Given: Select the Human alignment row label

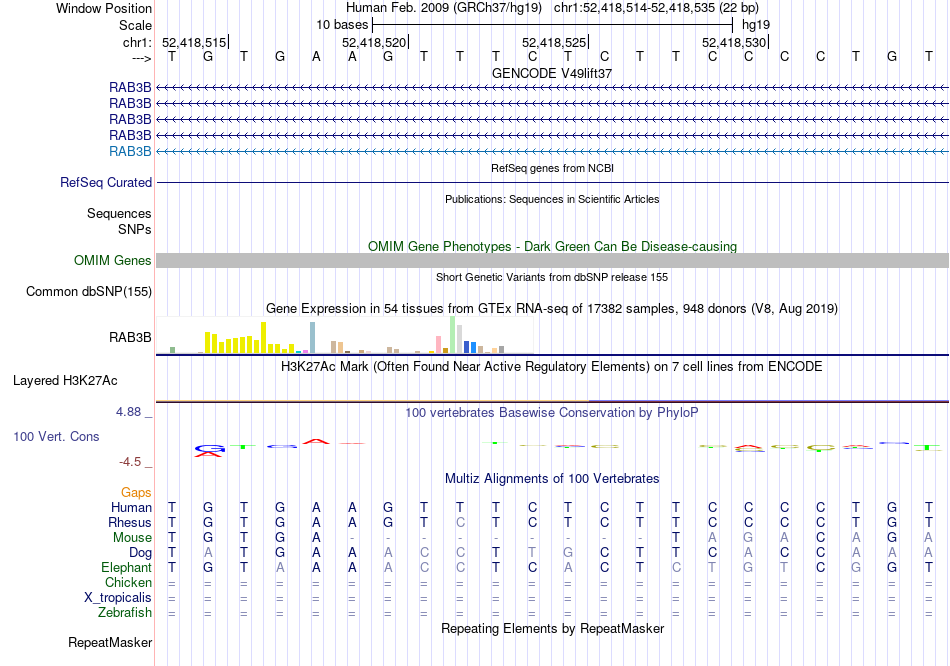Looking at the screenshot, I should tap(131, 508).
